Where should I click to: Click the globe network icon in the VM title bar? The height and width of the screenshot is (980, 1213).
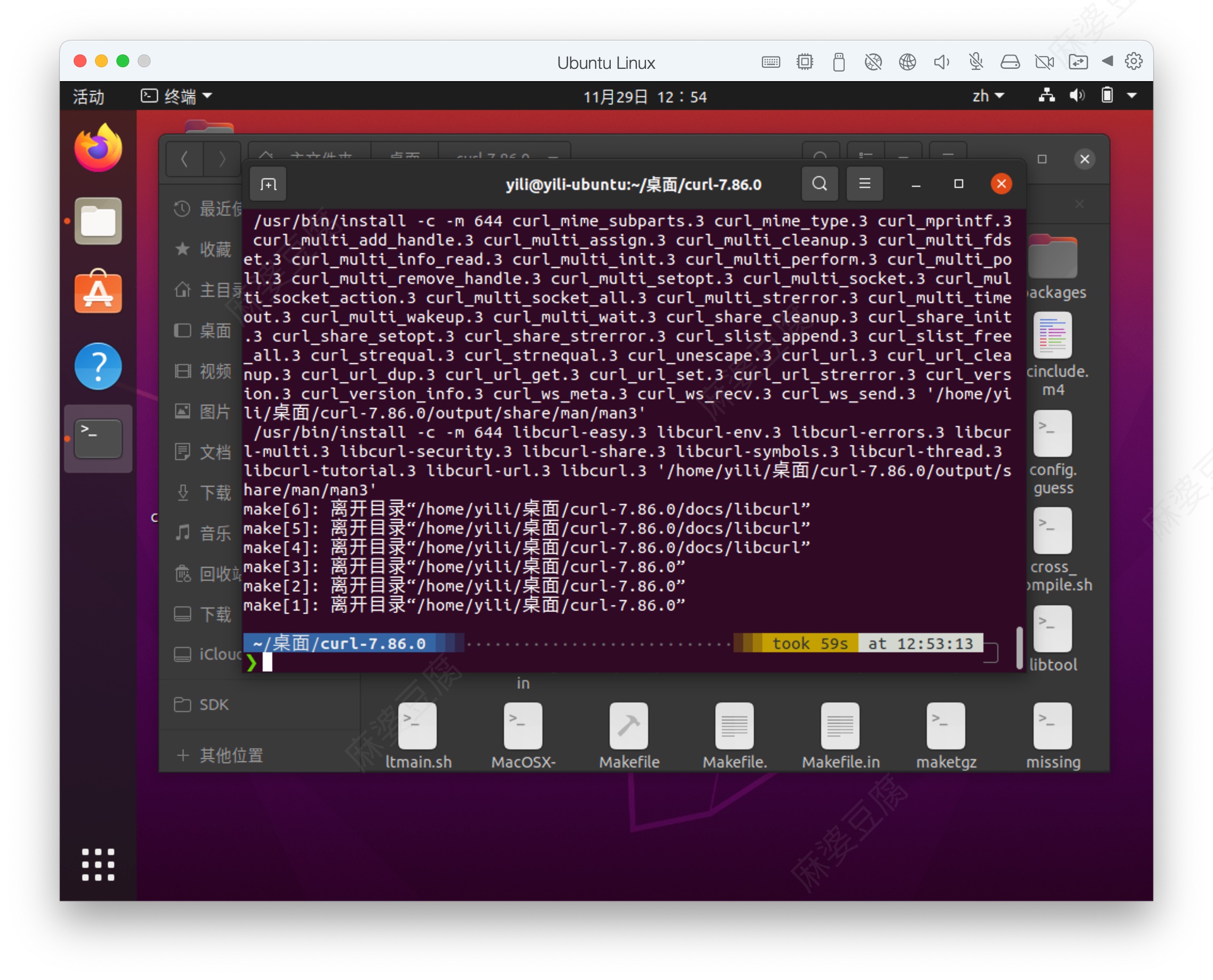click(907, 61)
